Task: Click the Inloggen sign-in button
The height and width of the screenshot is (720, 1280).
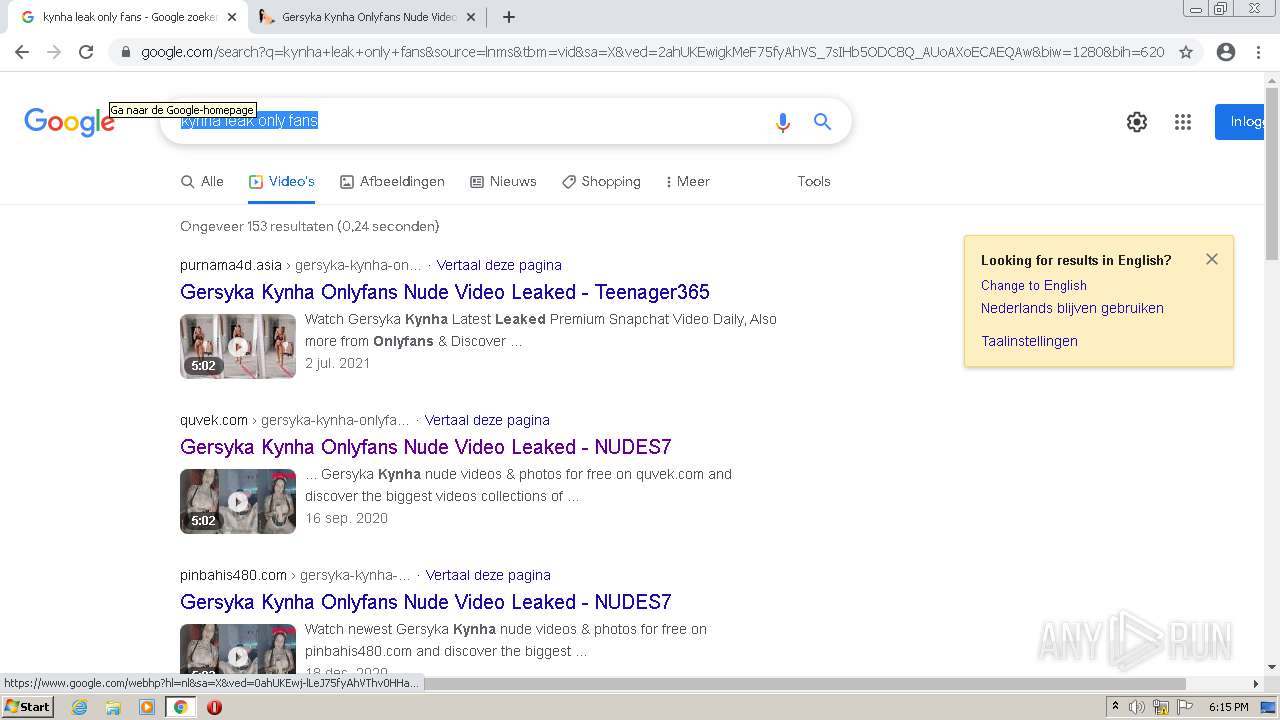Action: pyautogui.click(x=1240, y=122)
